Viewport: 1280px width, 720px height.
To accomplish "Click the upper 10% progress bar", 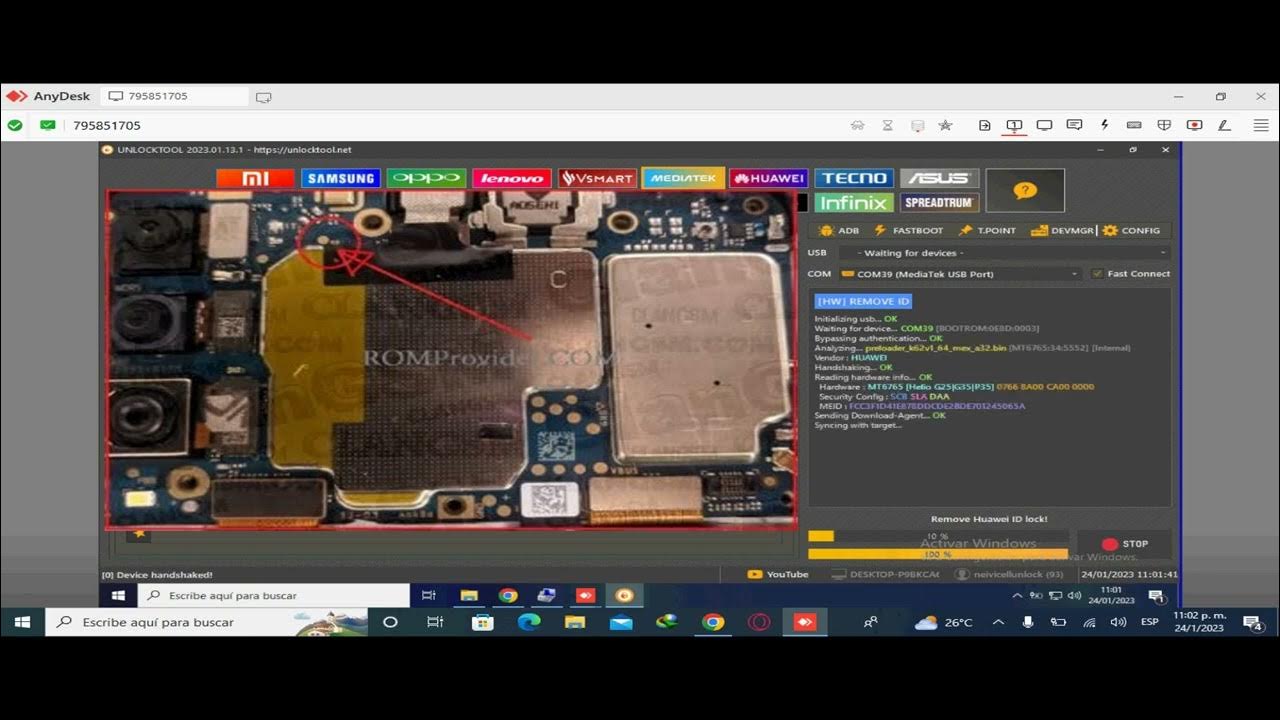I will (937, 537).
